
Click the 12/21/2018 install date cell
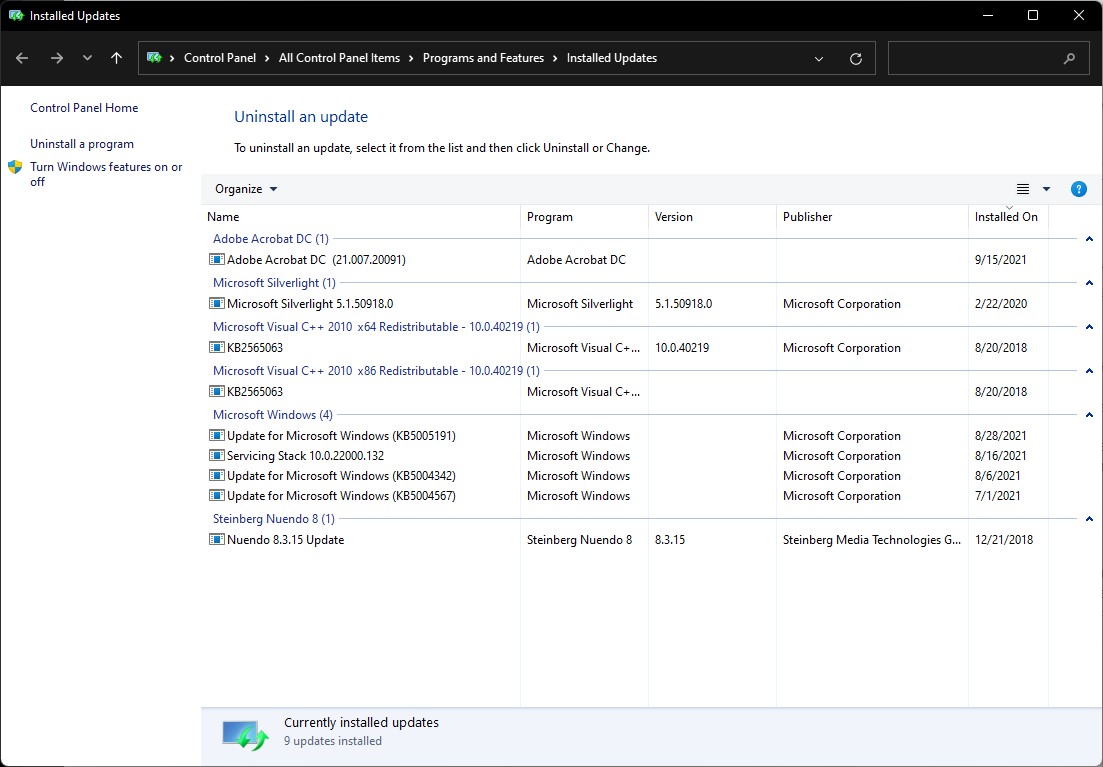(1004, 540)
